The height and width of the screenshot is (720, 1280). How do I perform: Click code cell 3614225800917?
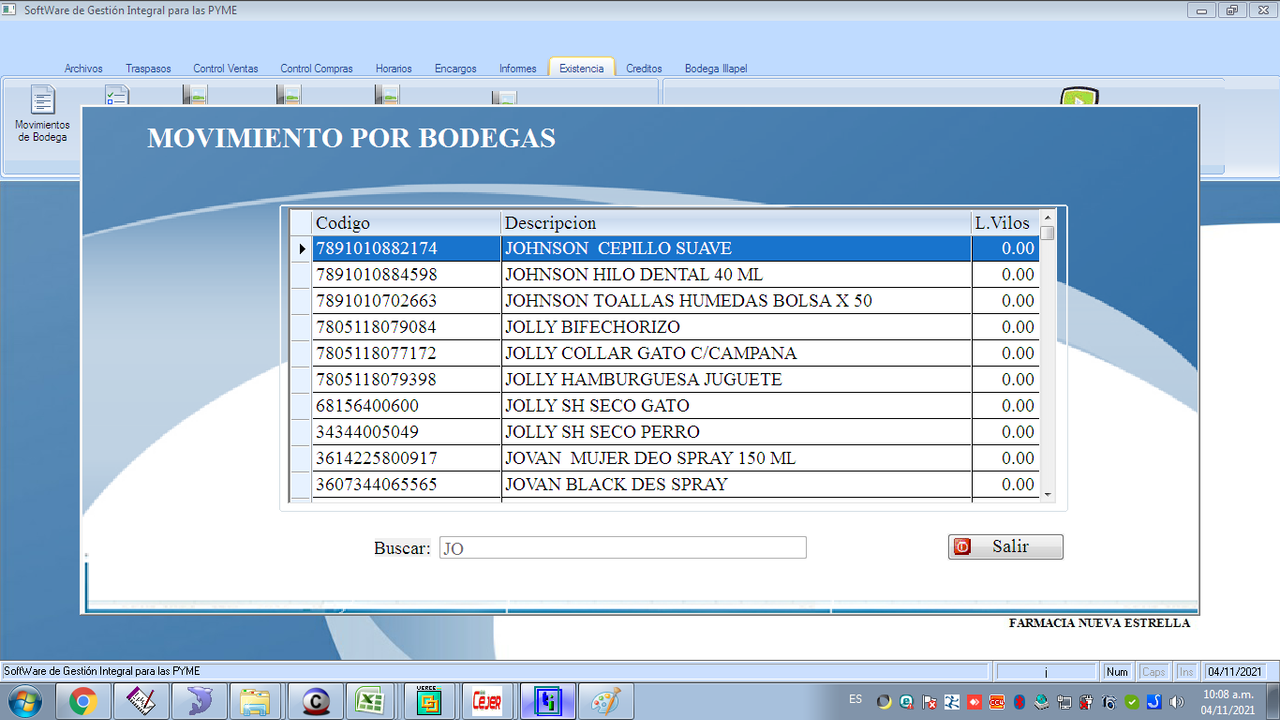pyautogui.click(x=406, y=458)
